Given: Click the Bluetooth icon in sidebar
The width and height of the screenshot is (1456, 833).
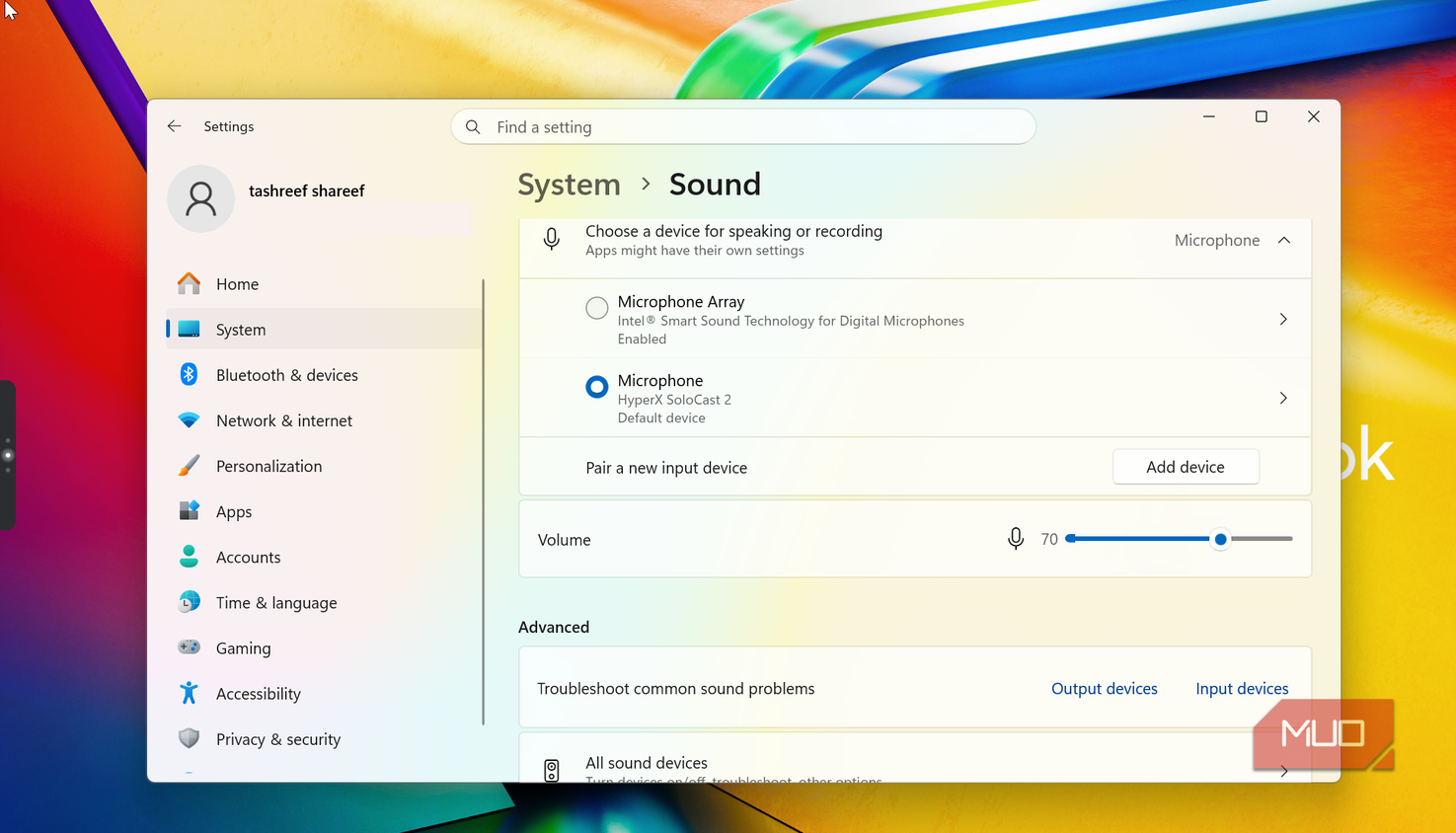Looking at the screenshot, I should pos(189,374).
